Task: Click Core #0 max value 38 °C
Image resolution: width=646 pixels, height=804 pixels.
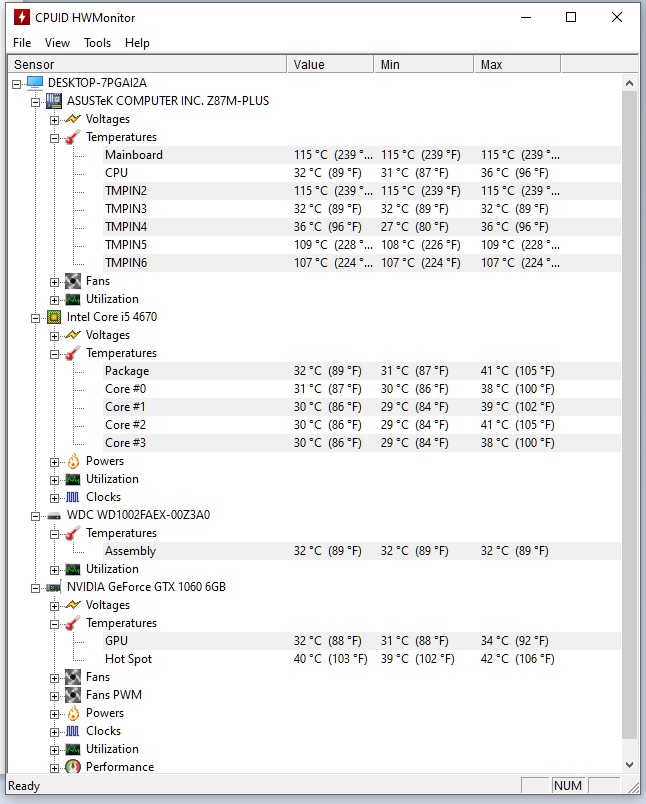Action: [x=517, y=389]
